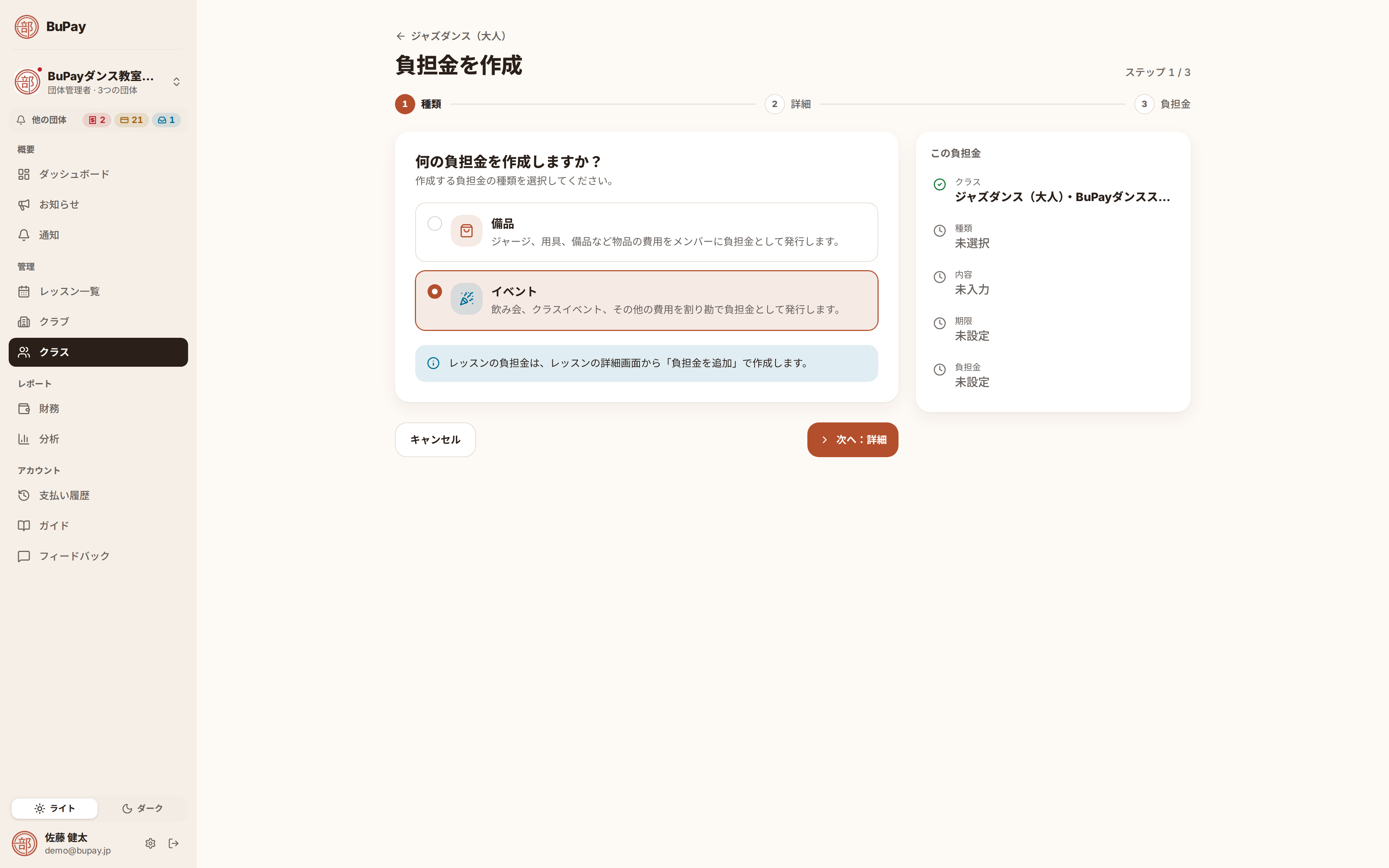Screen dimensions: 1389x868
Task: Go to step 1 種類
Action: (x=418, y=105)
